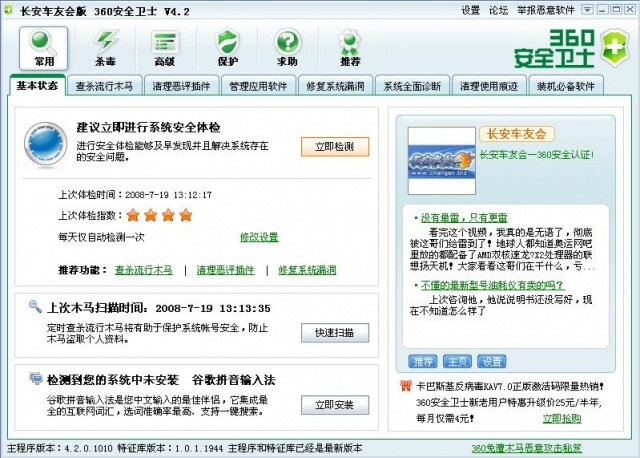
Task: Click the 主程序版本 4.2.0.1010 status text
Action: tap(60, 448)
